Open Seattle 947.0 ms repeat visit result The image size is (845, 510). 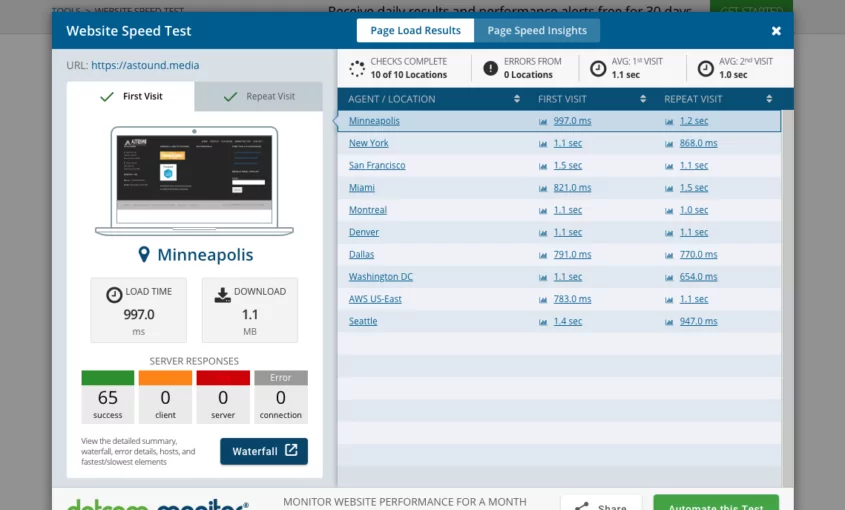click(698, 321)
